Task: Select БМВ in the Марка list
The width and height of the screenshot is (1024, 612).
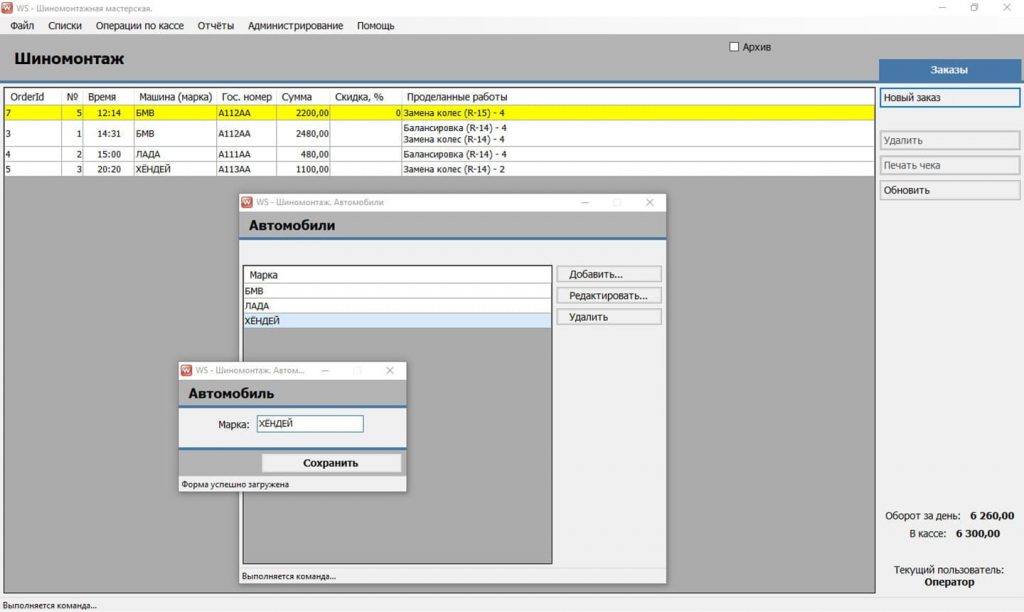Action: pos(397,291)
